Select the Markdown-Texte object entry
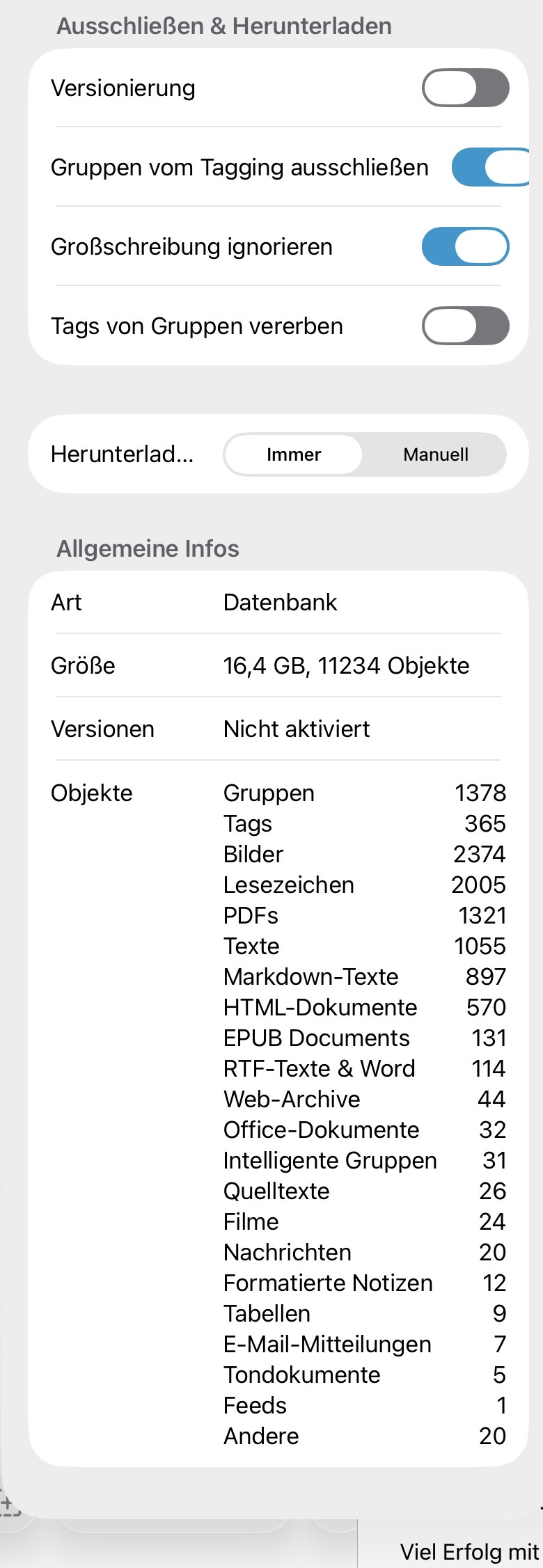This screenshot has height=1568, width=543. click(310, 977)
